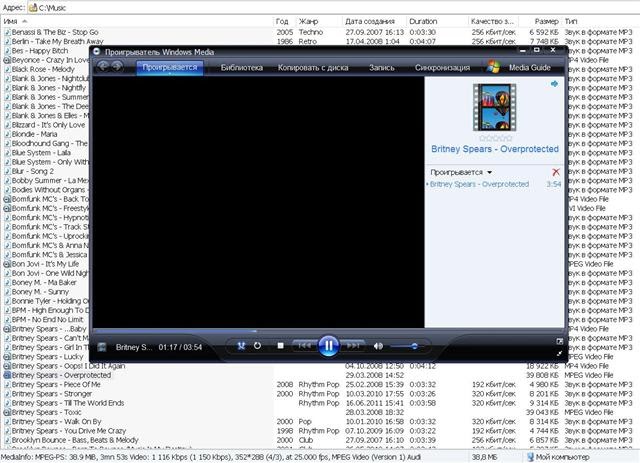Select Britney Spears - Oops! I Did It Again
The height and width of the screenshot is (463, 640).
[x=68, y=366]
